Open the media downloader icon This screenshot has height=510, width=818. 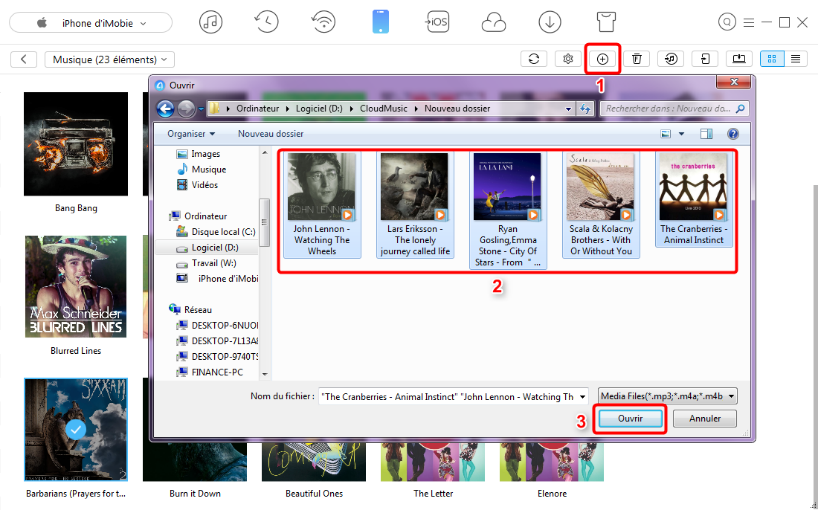tap(550, 22)
